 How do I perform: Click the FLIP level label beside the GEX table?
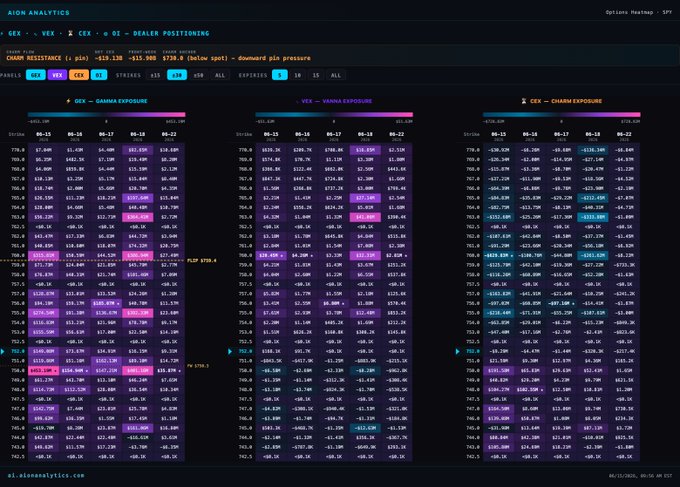(202, 261)
